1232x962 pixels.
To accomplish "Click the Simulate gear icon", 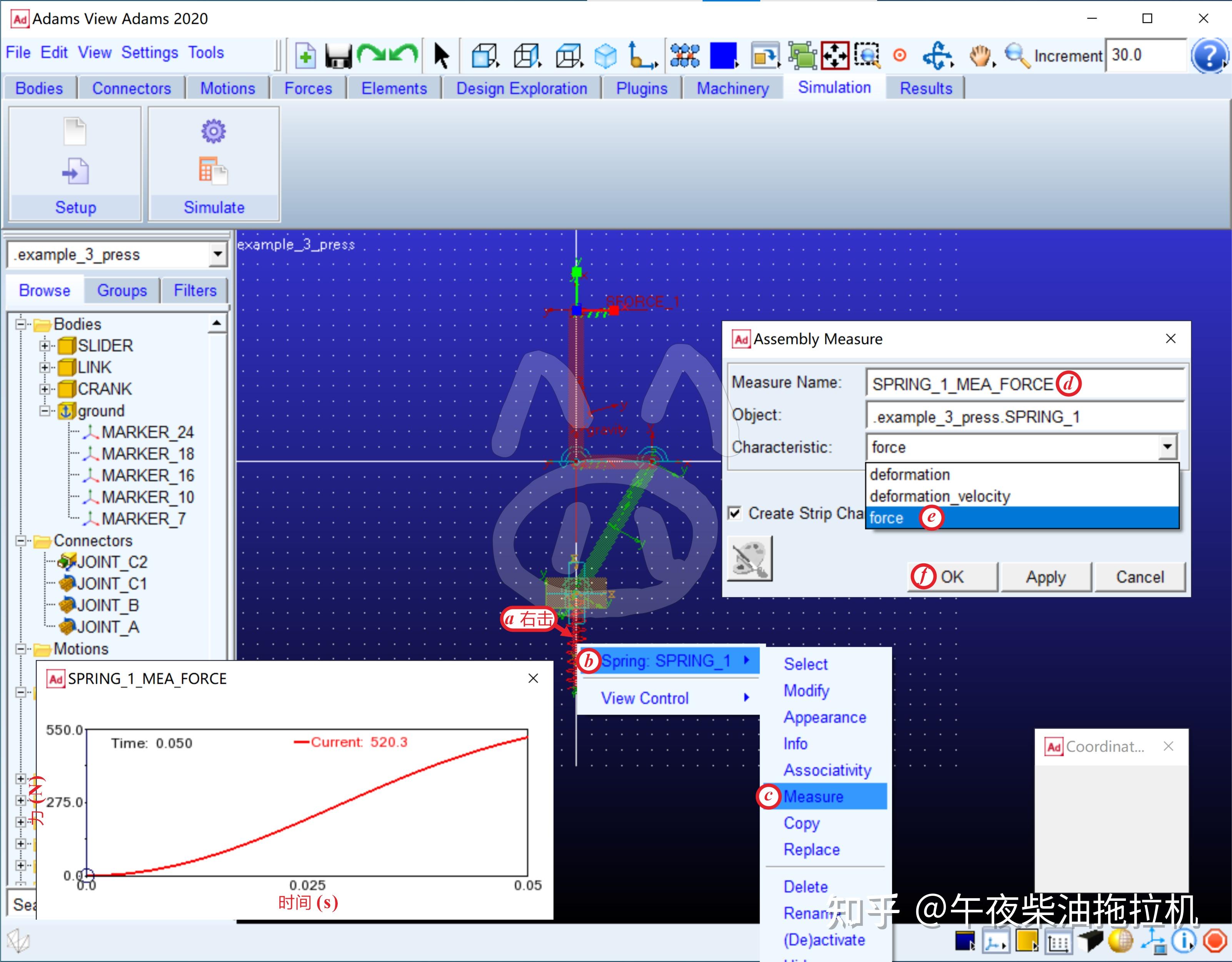I will (213, 131).
